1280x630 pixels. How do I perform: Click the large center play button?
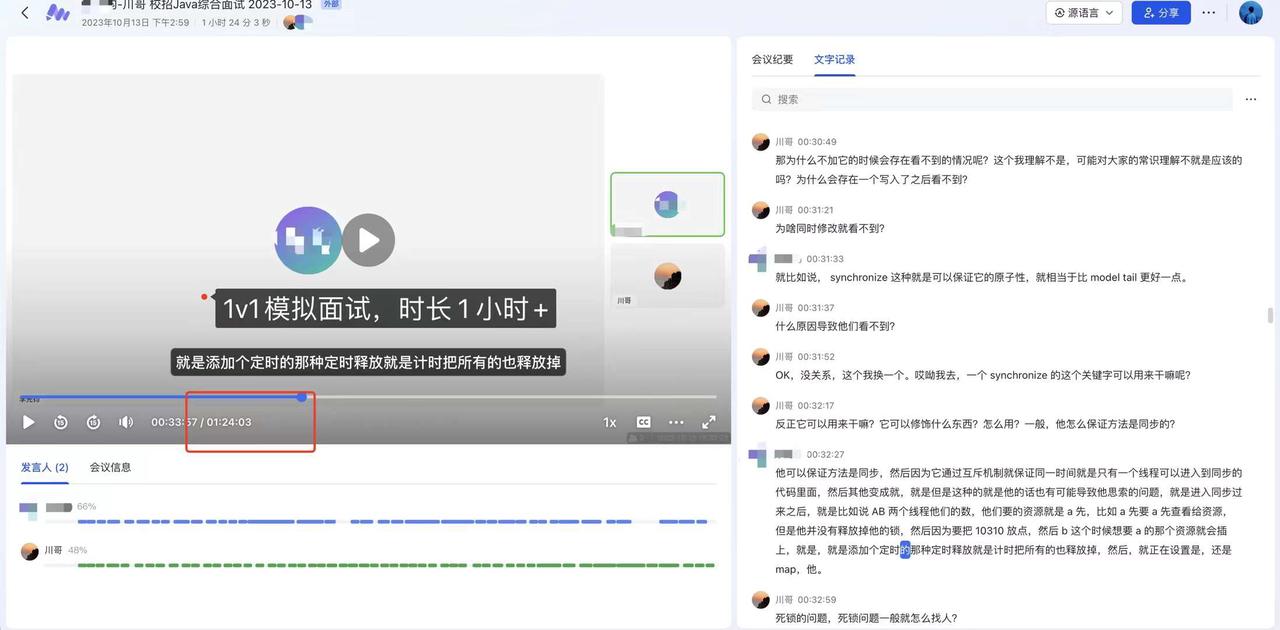coord(369,240)
